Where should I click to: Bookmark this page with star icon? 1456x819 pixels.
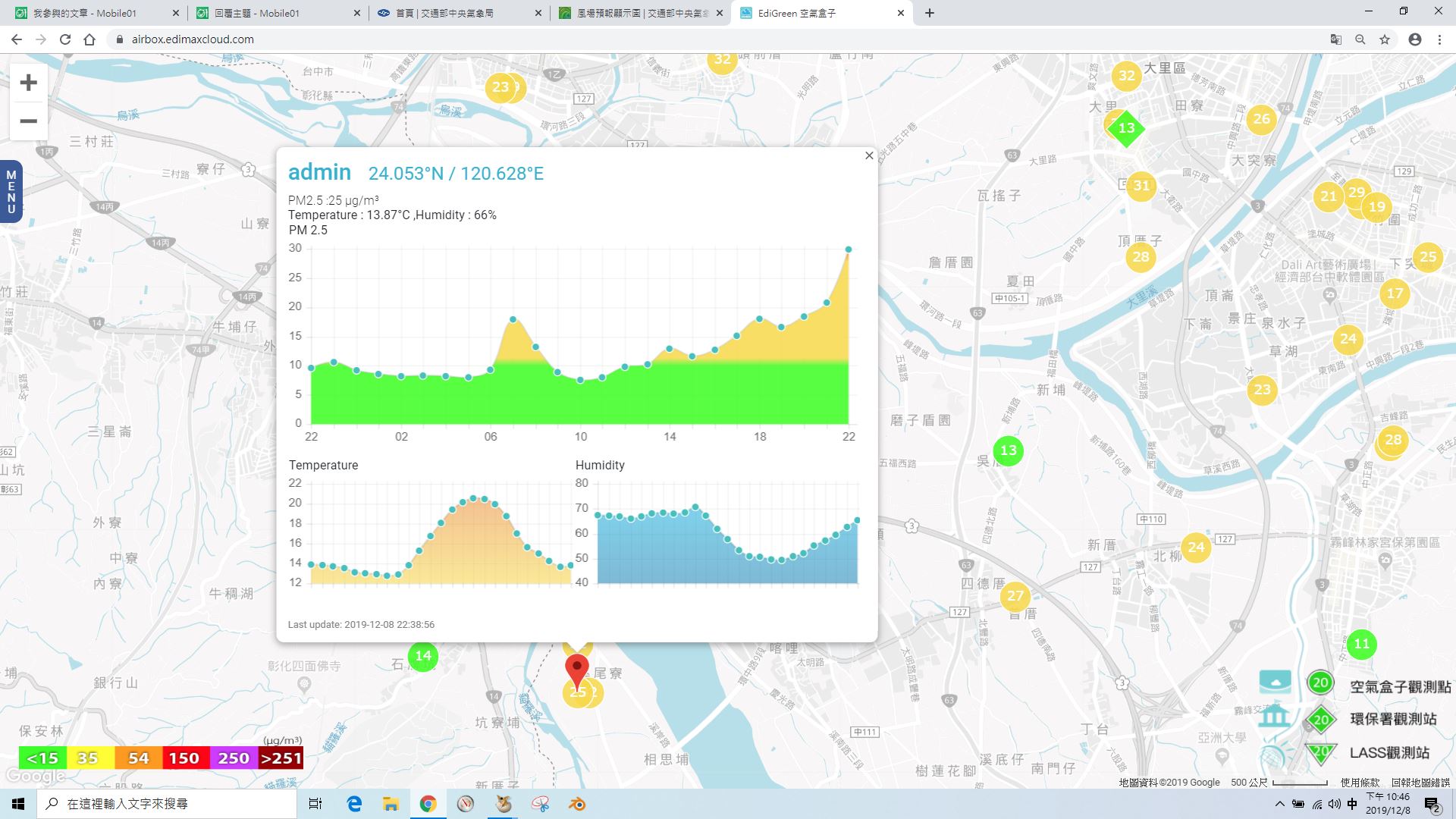(x=1385, y=39)
